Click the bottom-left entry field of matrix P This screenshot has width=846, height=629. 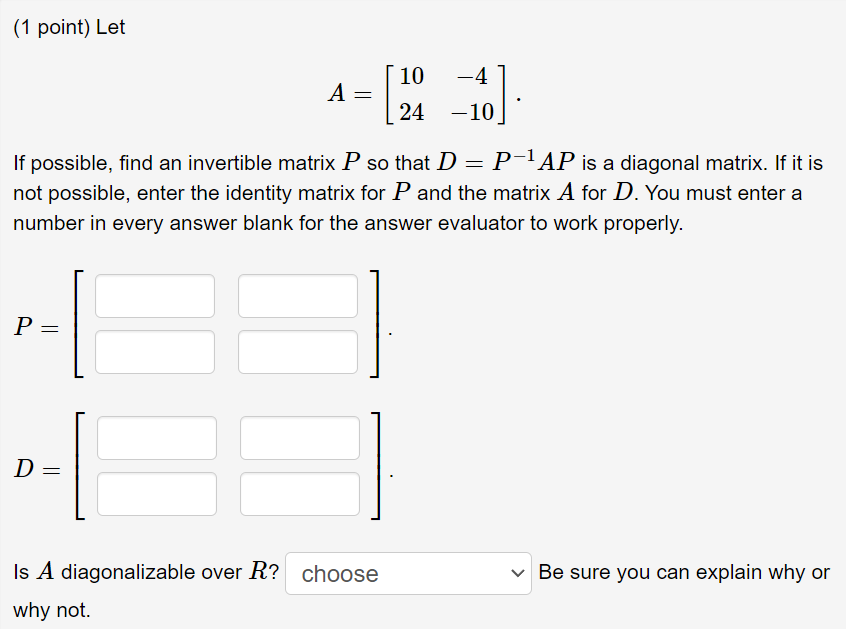point(154,351)
